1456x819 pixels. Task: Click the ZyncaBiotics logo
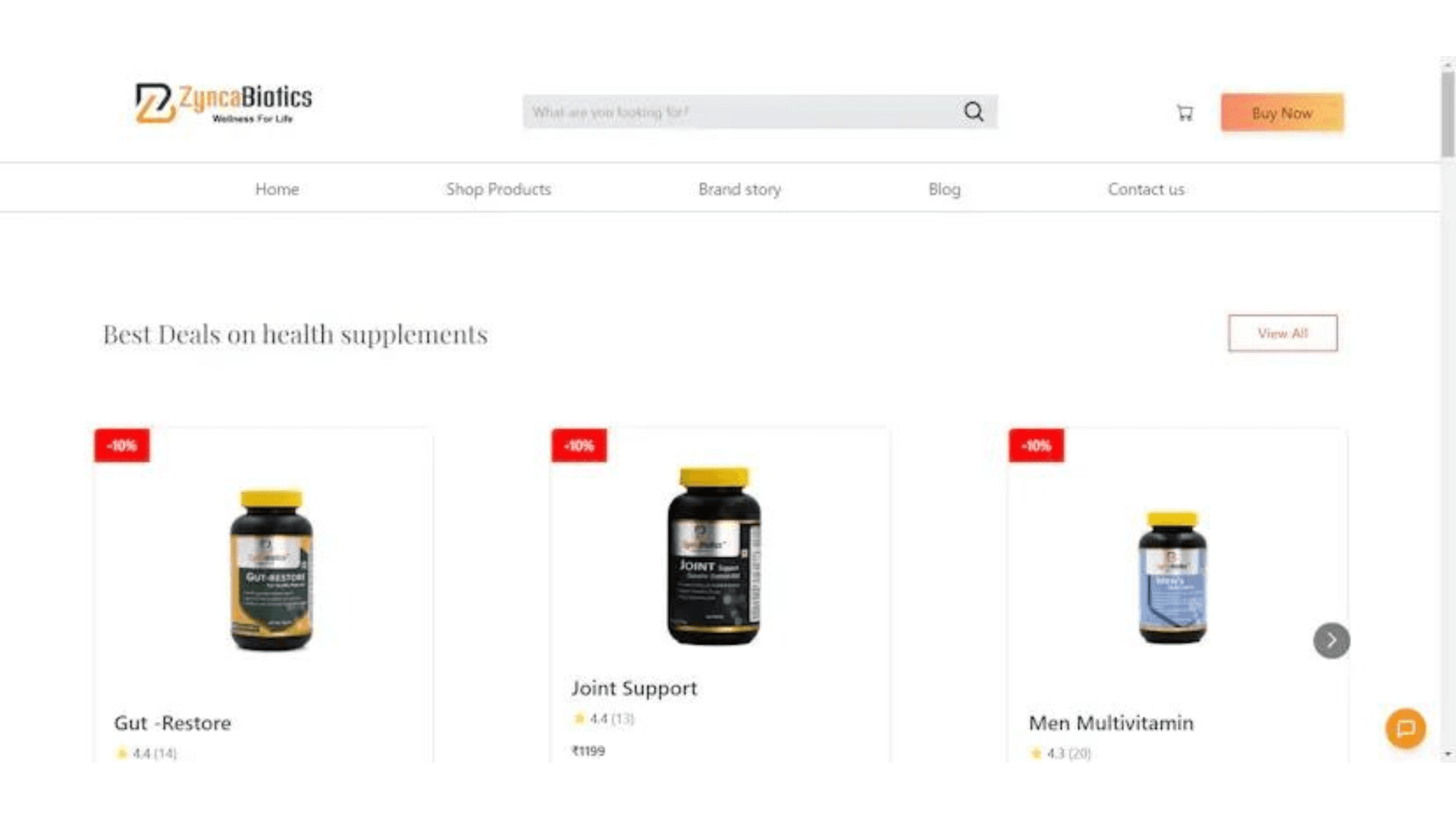click(x=224, y=103)
